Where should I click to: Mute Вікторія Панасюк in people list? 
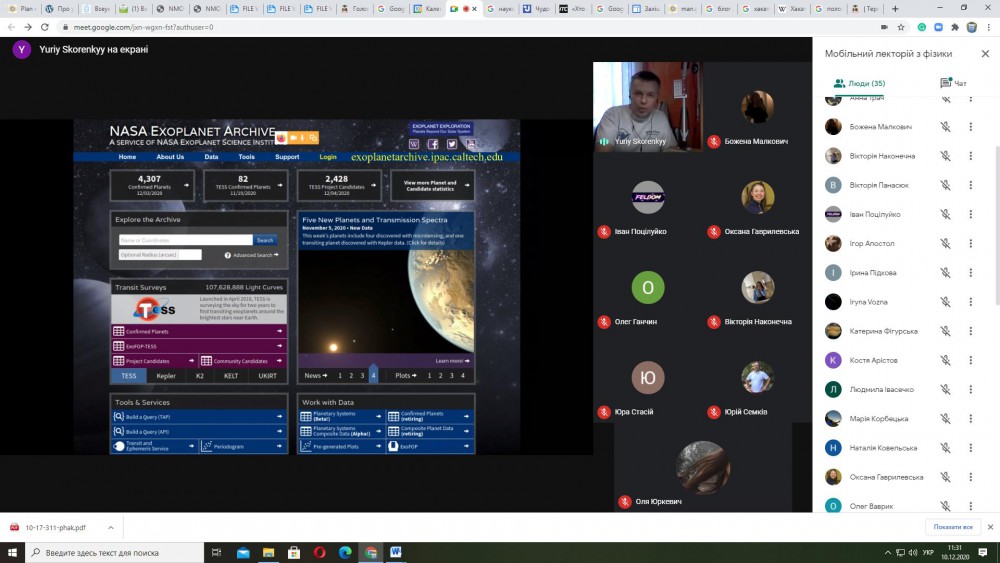(x=945, y=185)
